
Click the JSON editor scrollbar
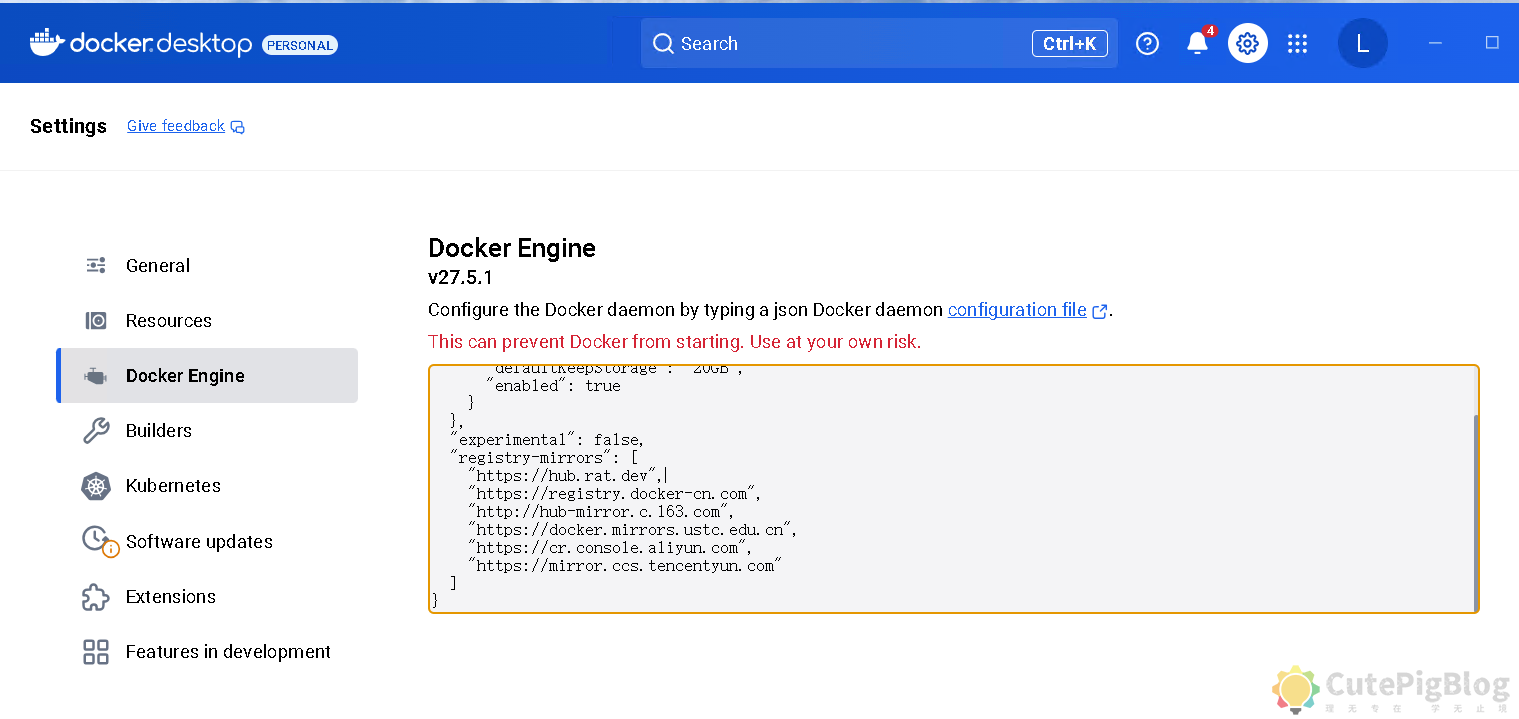(1475, 510)
